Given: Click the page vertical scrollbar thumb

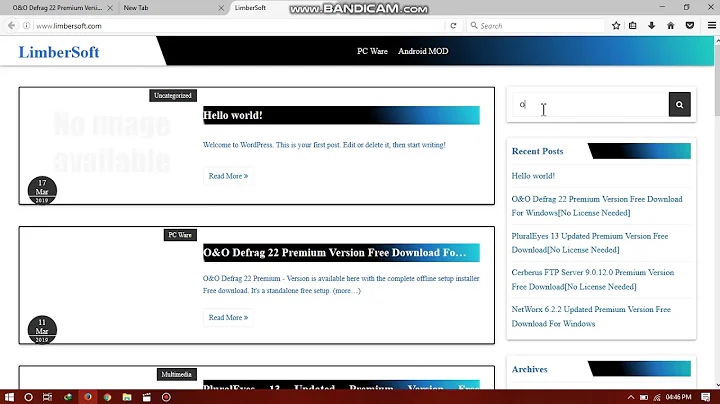Looking at the screenshot, I should pos(717,80).
